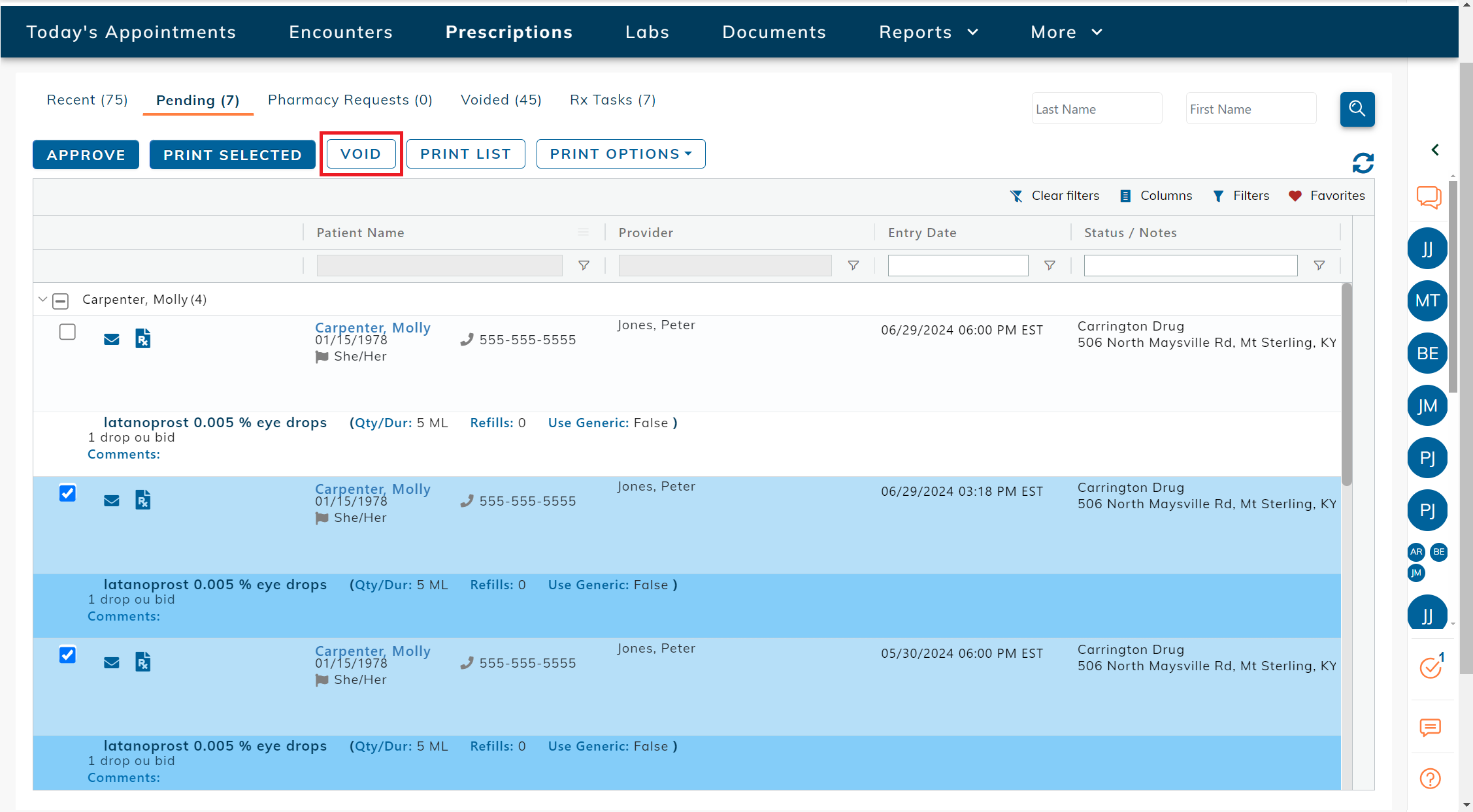Open Status / Notes filter funnel
The height and width of the screenshot is (812, 1473).
coord(1319,265)
